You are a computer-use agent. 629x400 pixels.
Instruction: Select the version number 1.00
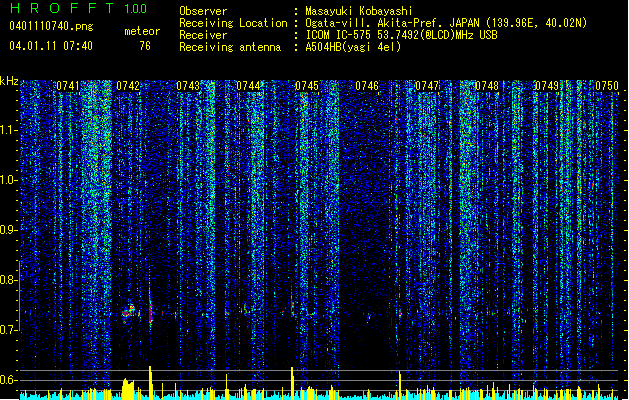click(136, 9)
